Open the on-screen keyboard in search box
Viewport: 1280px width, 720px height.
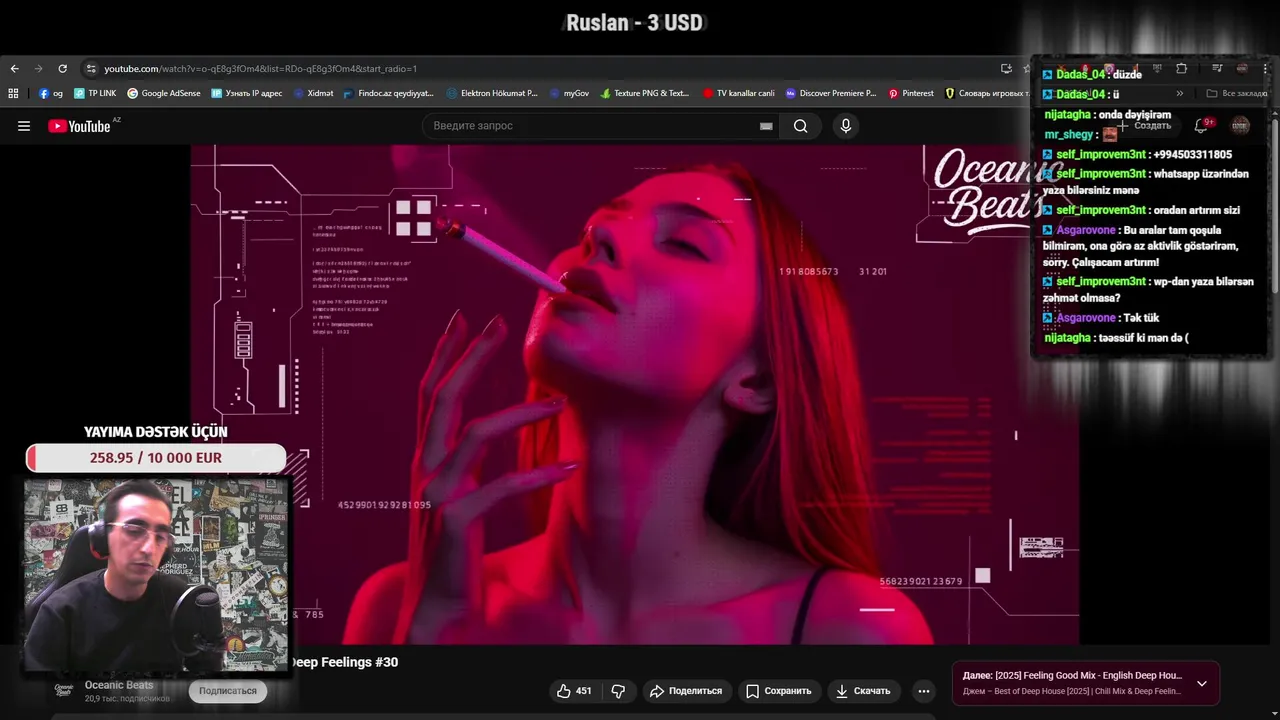click(x=766, y=126)
